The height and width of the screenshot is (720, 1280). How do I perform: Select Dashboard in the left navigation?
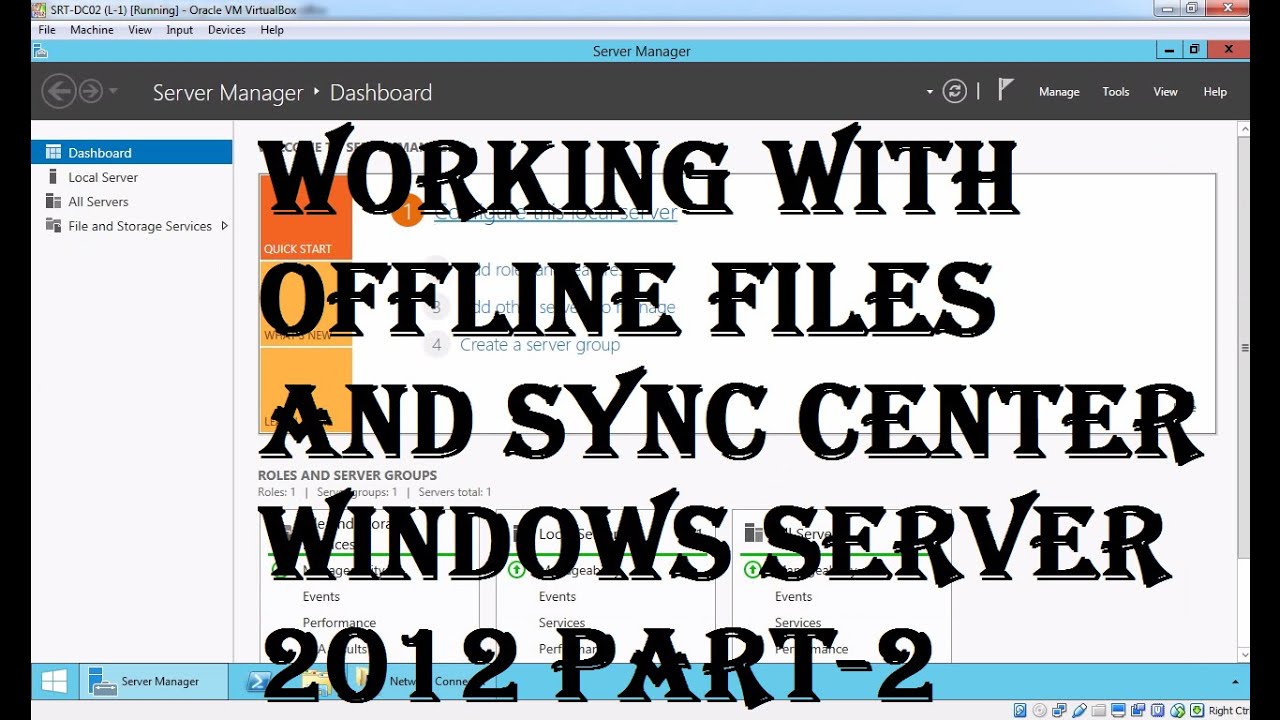click(x=132, y=152)
